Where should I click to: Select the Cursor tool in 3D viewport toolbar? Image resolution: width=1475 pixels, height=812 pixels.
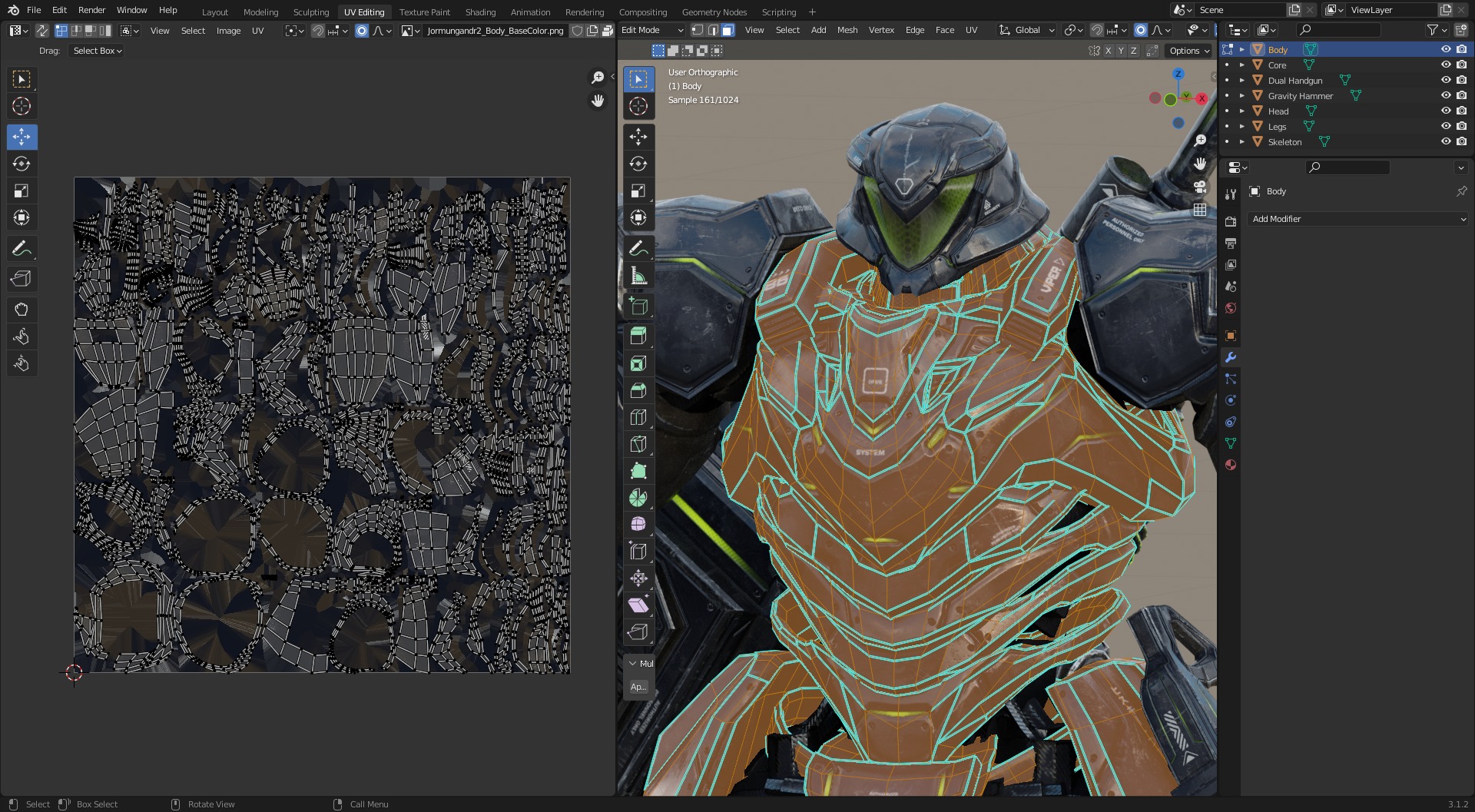638,106
